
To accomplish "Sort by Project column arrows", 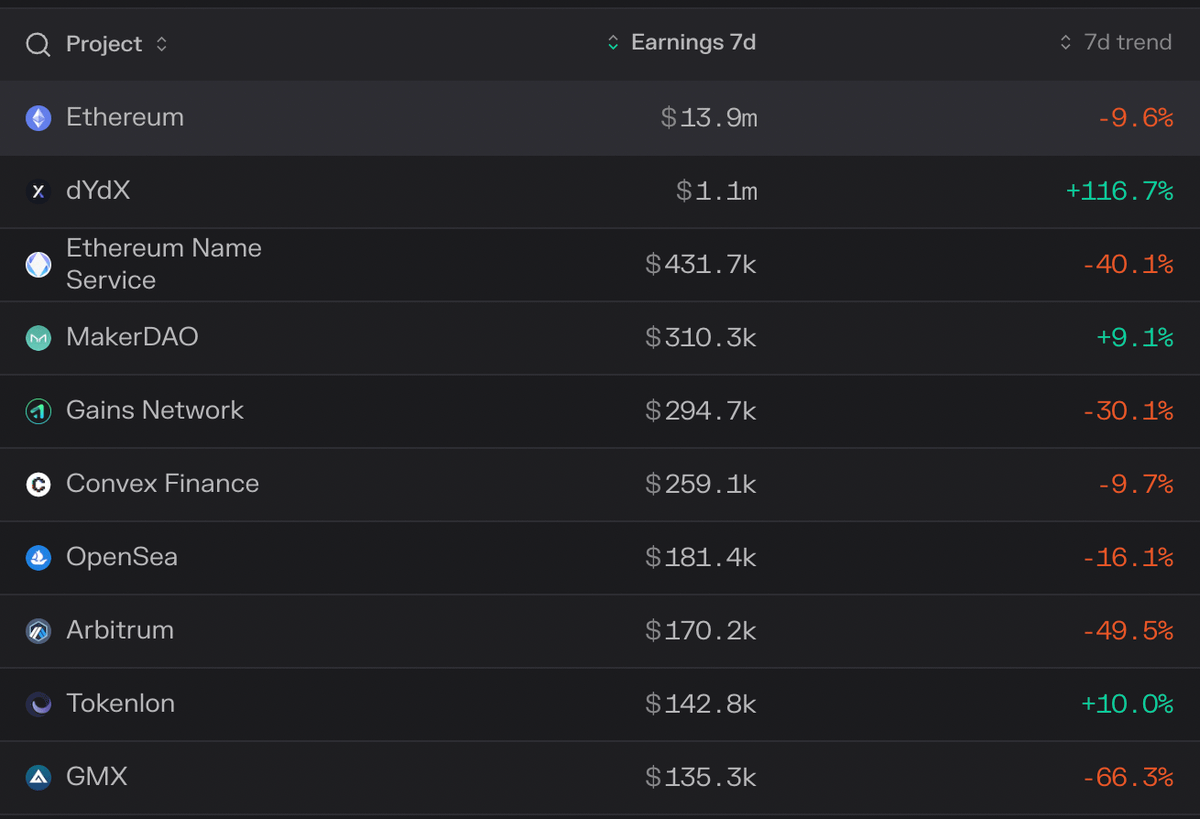I will pyautogui.click(x=162, y=45).
